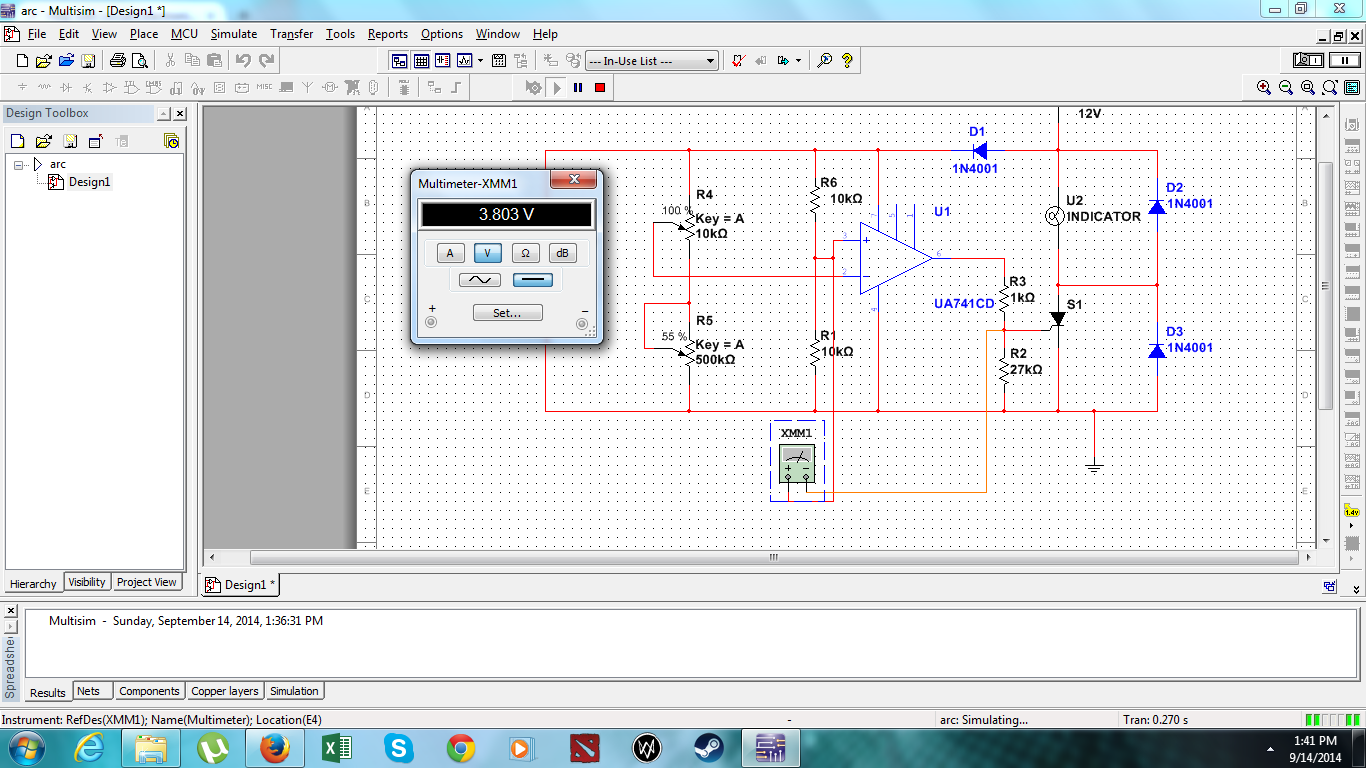Pause the running simulation
Image resolution: width=1366 pixels, height=768 pixels.
(578, 88)
